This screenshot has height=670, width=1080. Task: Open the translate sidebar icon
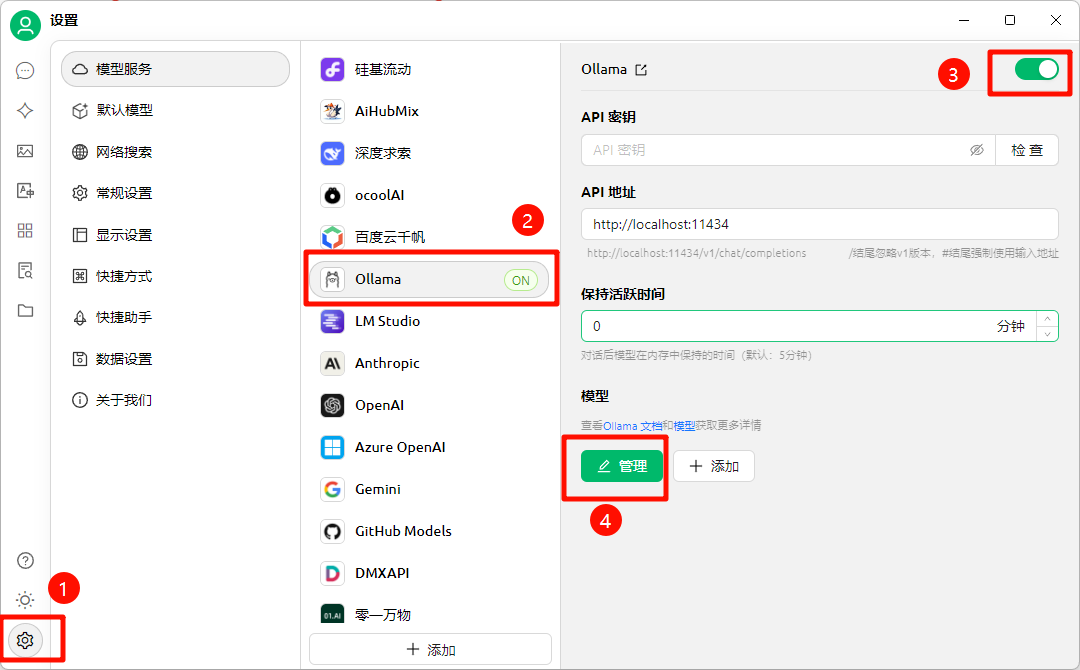[25, 191]
